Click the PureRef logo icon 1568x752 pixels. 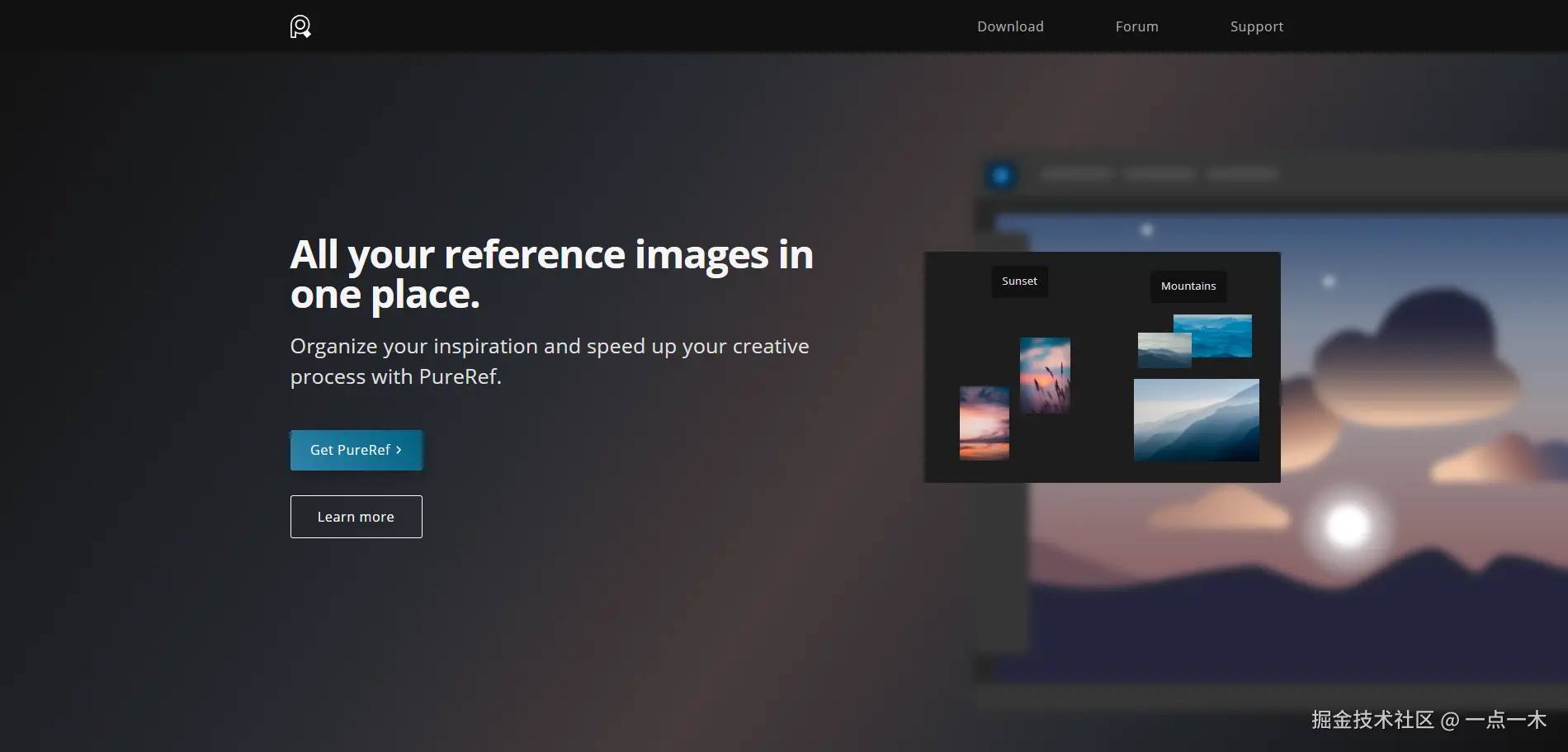tap(300, 26)
